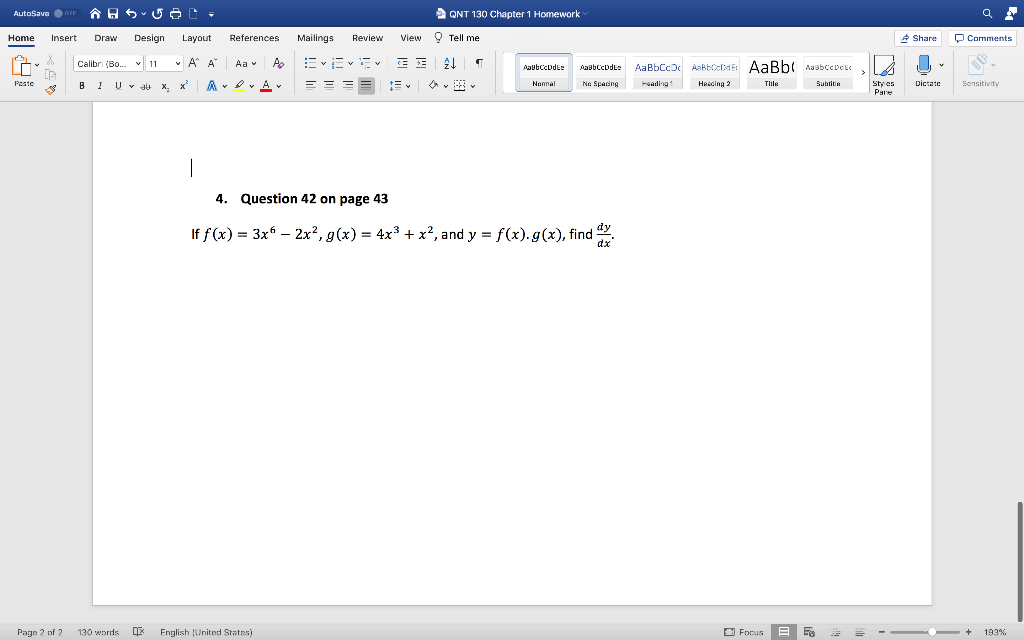Toggle bold formatting

click(x=82, y=86)
